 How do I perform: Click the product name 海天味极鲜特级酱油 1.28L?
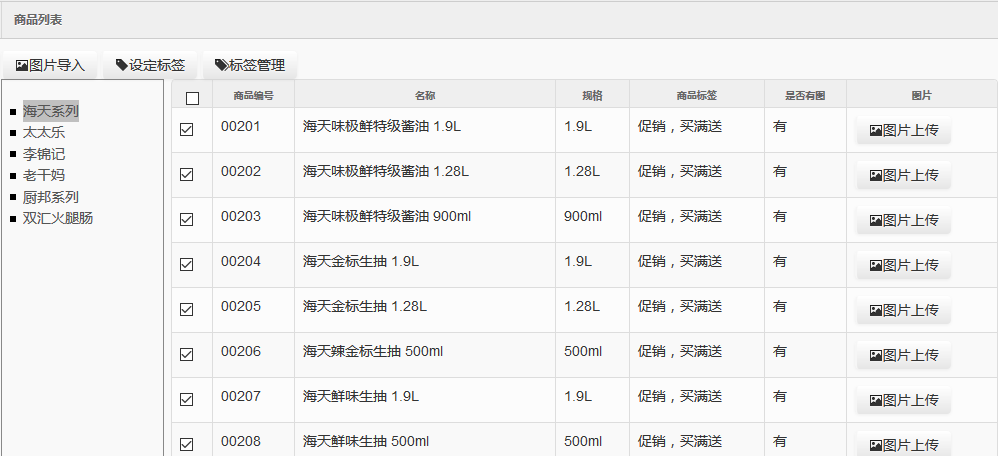pyautogui.click(x=386, y=171)
